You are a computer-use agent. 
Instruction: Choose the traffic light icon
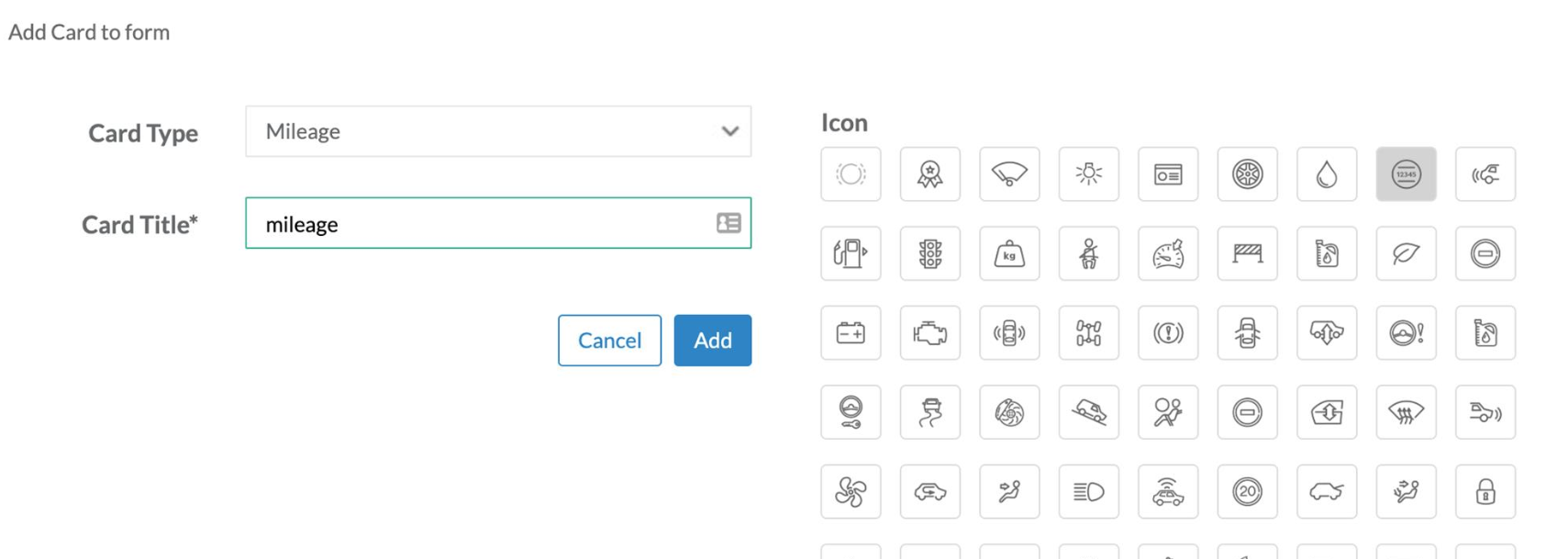pyautogui.click(x=929, y=253)
